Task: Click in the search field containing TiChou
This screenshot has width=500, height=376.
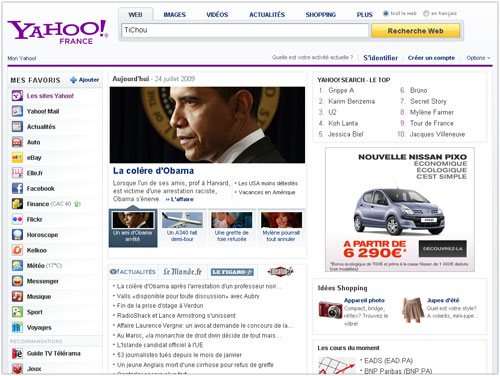Action: point(245,30)
